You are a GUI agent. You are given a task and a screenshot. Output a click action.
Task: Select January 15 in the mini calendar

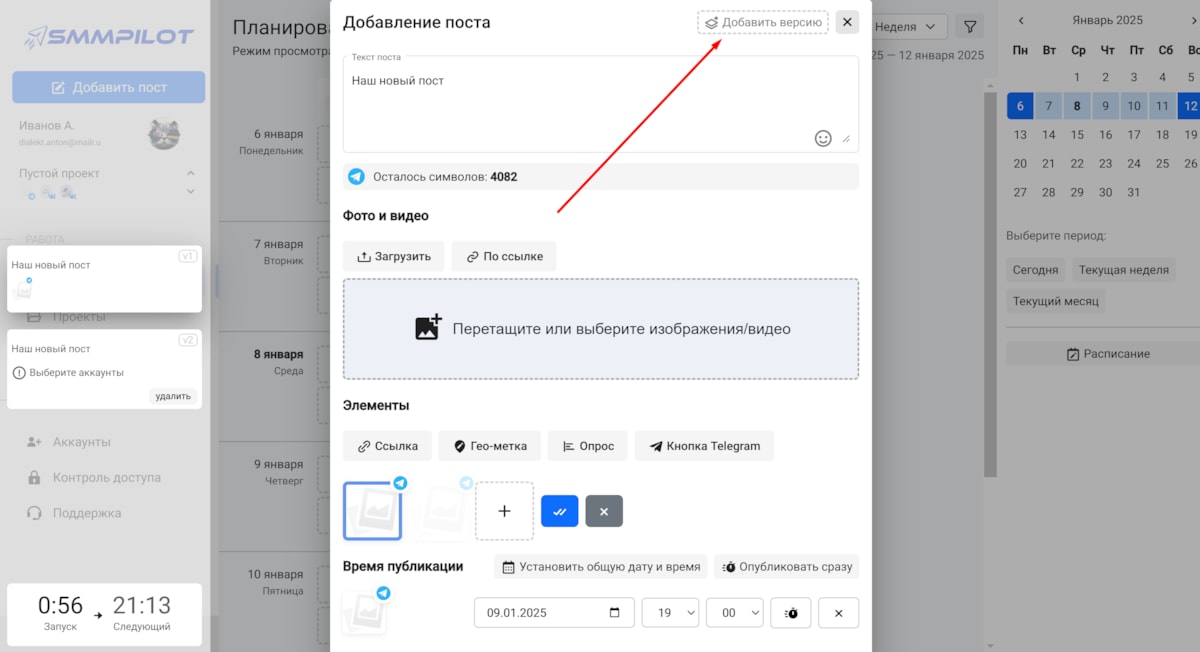coord(1077,135)
